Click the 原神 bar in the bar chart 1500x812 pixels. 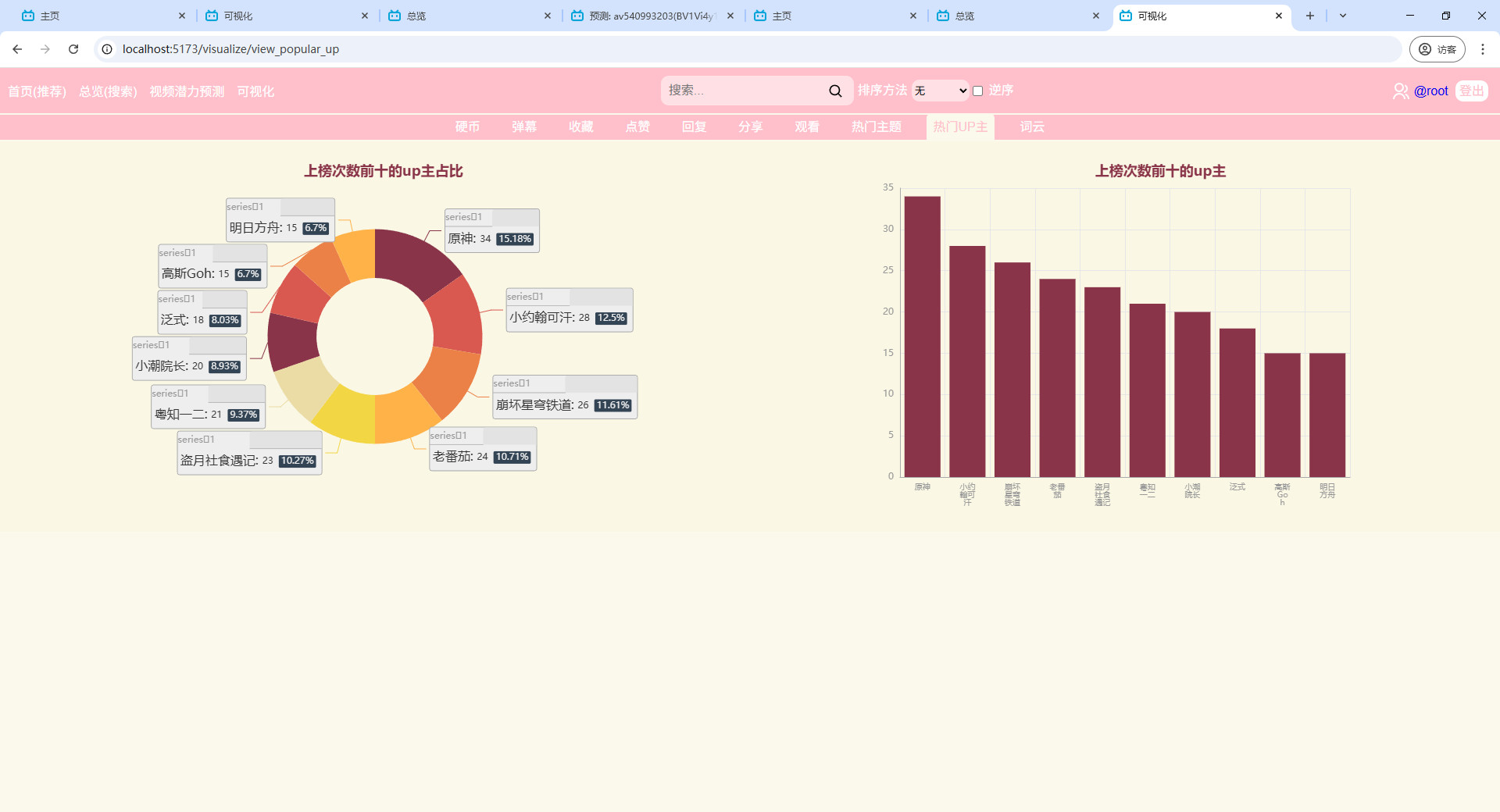(x=922, y=337)
